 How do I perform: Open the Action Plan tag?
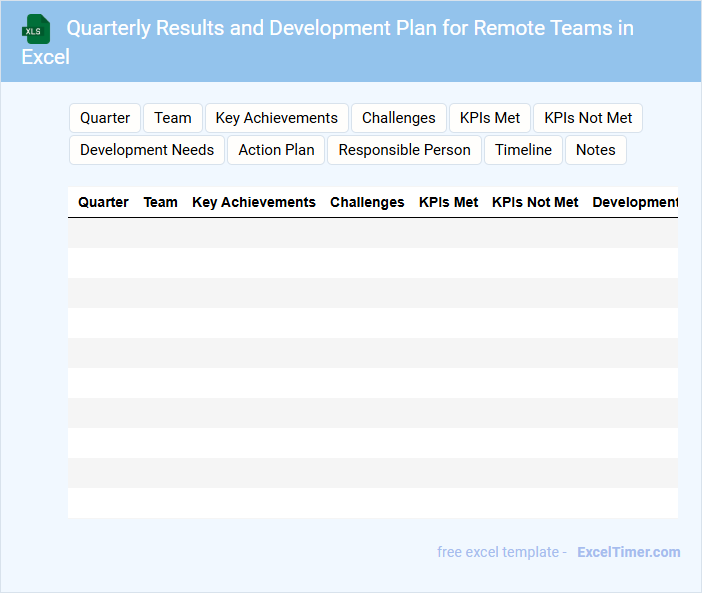[276, 150]
